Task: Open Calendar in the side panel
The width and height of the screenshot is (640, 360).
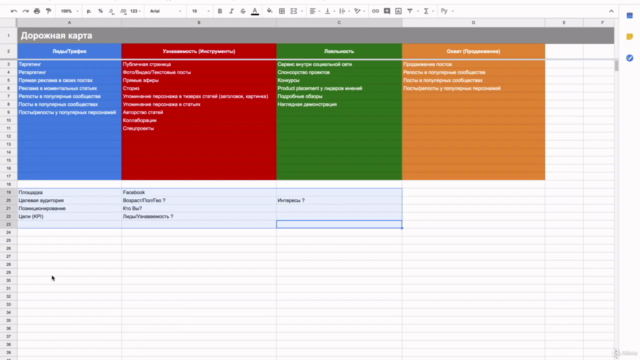Action: pyautogui.click(x=629, y=16)
